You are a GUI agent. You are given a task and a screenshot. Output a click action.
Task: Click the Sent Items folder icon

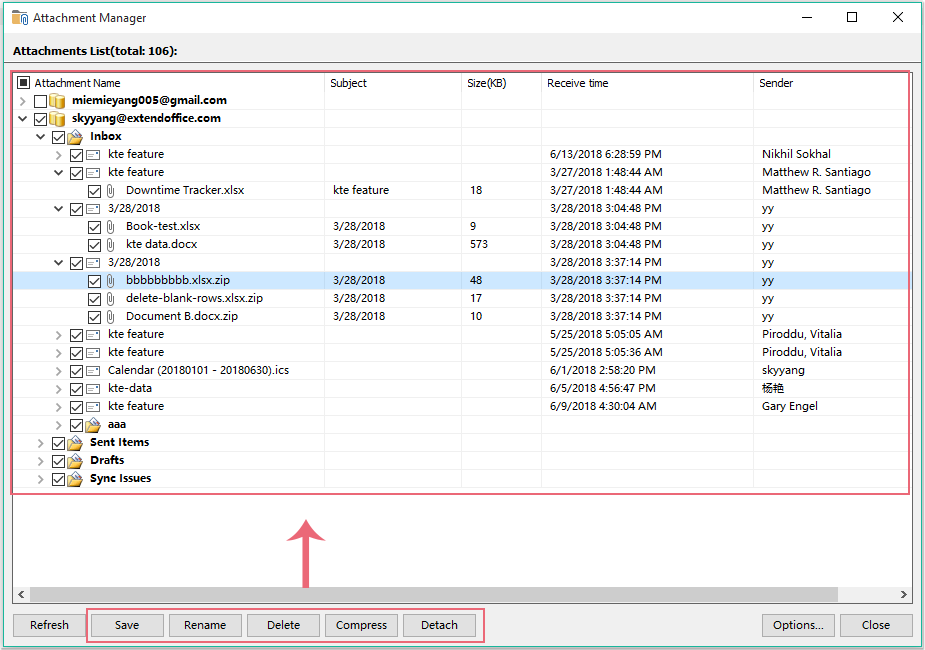click(75, 443)
